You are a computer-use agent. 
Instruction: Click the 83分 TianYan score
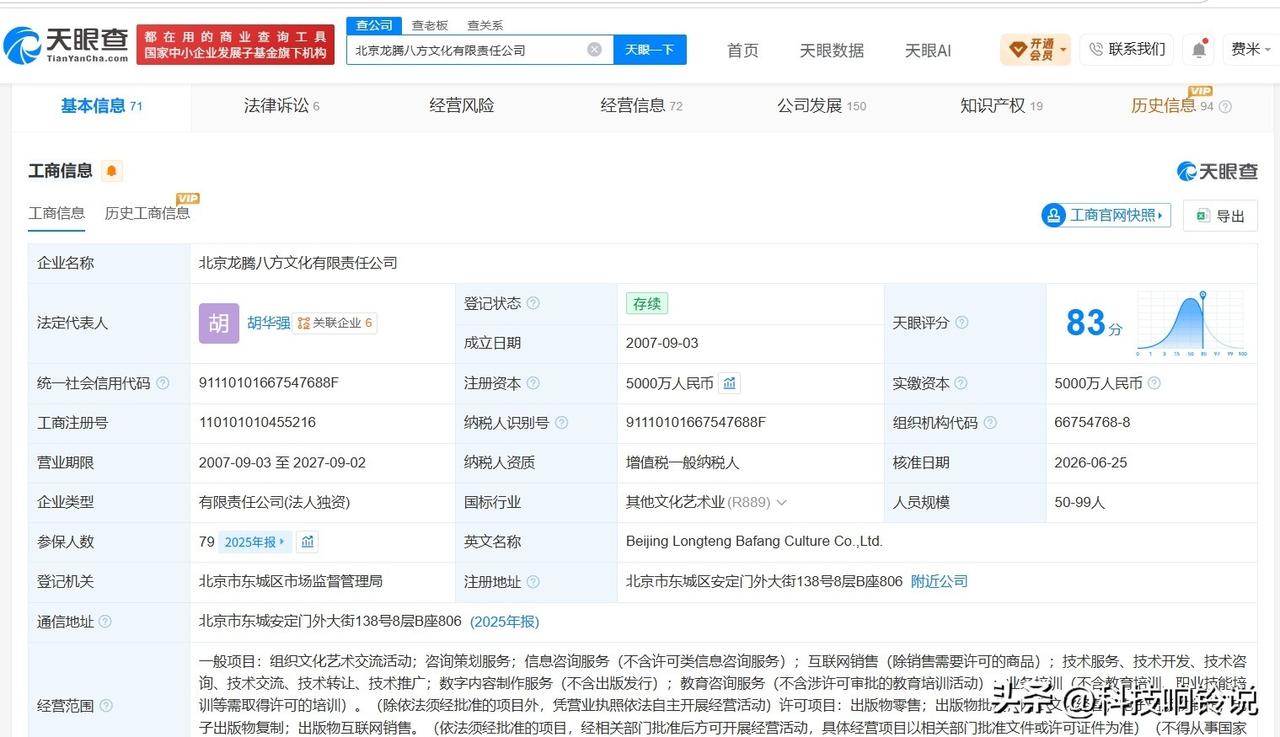pyautogui.click(x=1094, y=324)
